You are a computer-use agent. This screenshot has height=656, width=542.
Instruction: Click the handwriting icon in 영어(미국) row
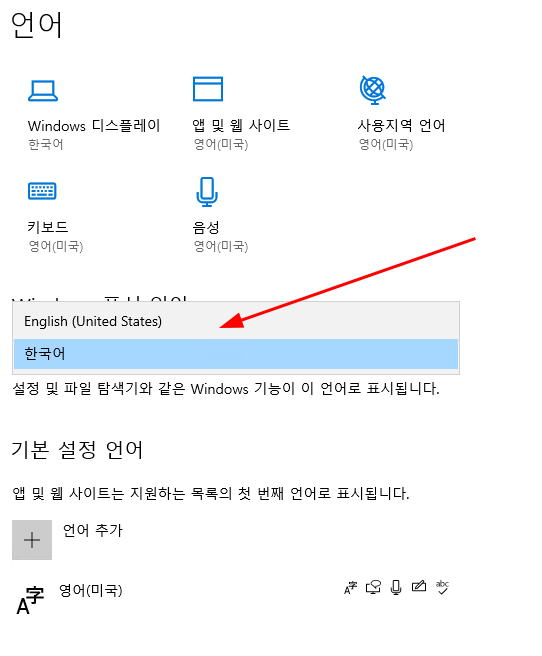click(x=419, y=587)
